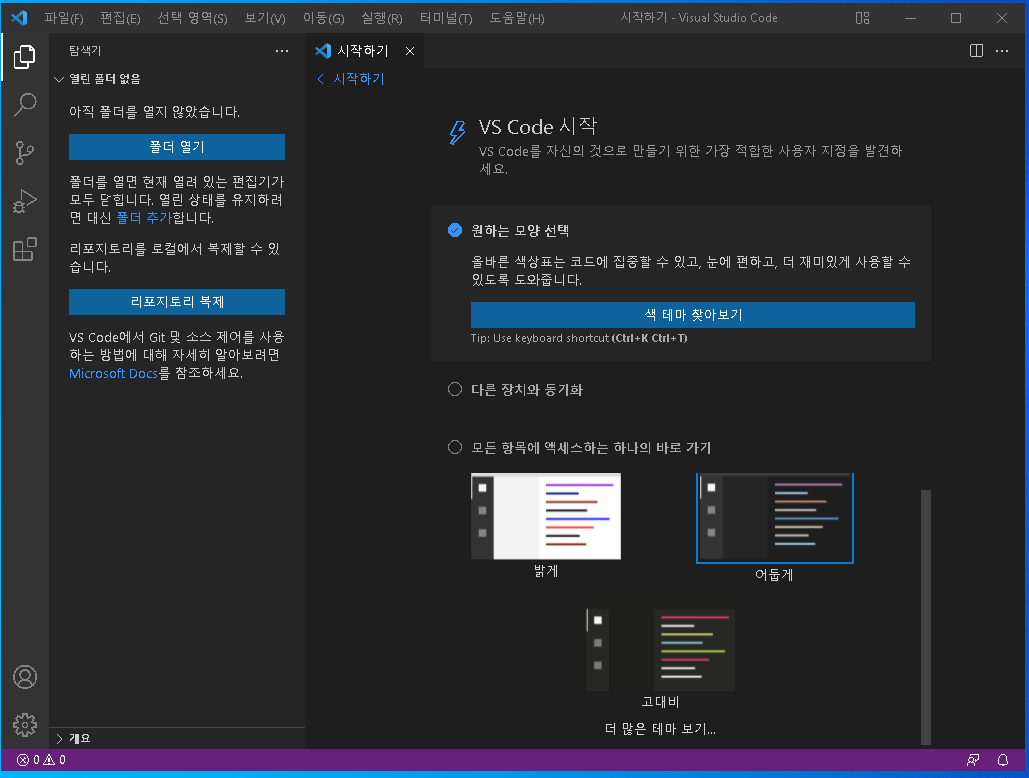Screen dimensions: 1029x778
Task: Choose the 고대비 high contrast theme preview
Action: click(x=660, y=649)
